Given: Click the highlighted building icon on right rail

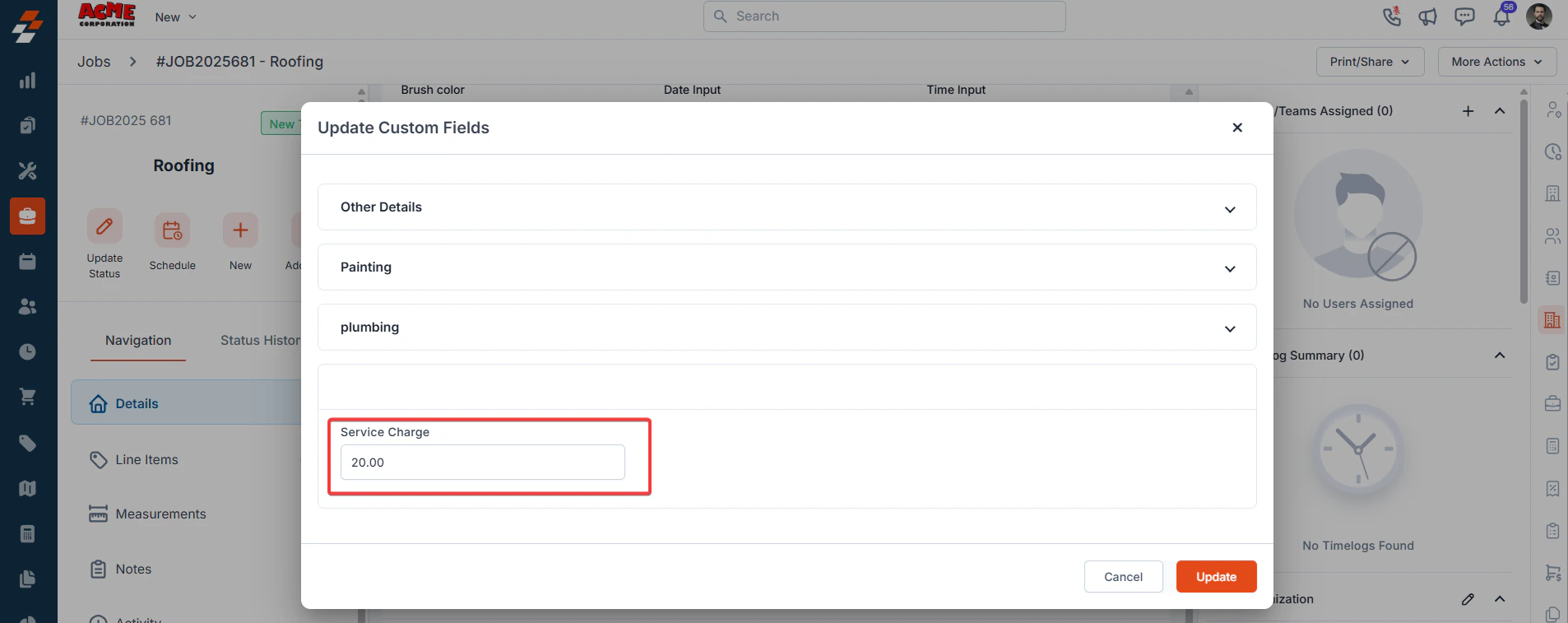Looking at the screenshot, I should click(x=1552, y=320).
